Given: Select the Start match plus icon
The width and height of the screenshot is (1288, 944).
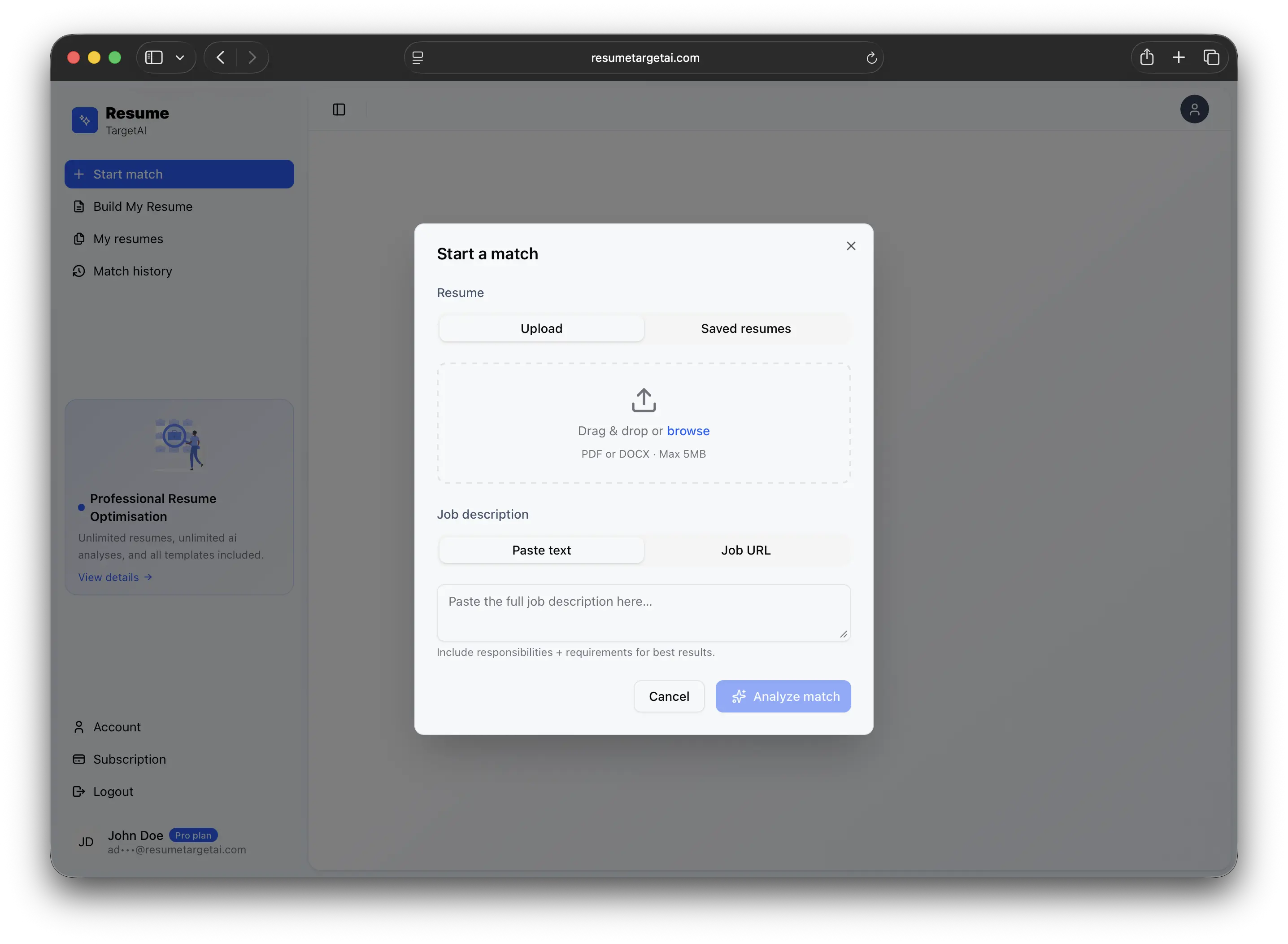Looking at the screenshot, I should tap(79, 174).
